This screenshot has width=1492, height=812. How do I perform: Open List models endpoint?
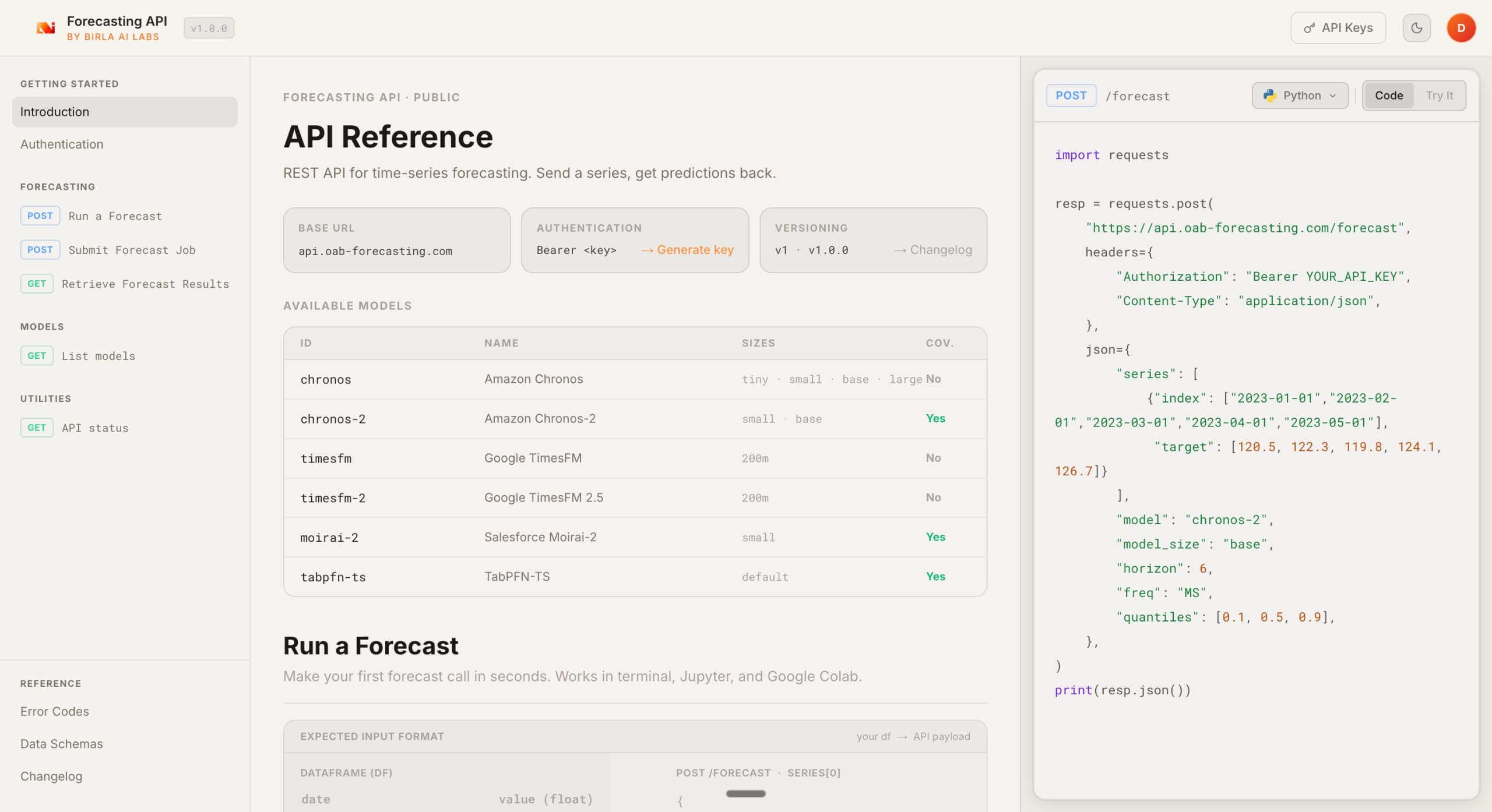pos(78,356)
